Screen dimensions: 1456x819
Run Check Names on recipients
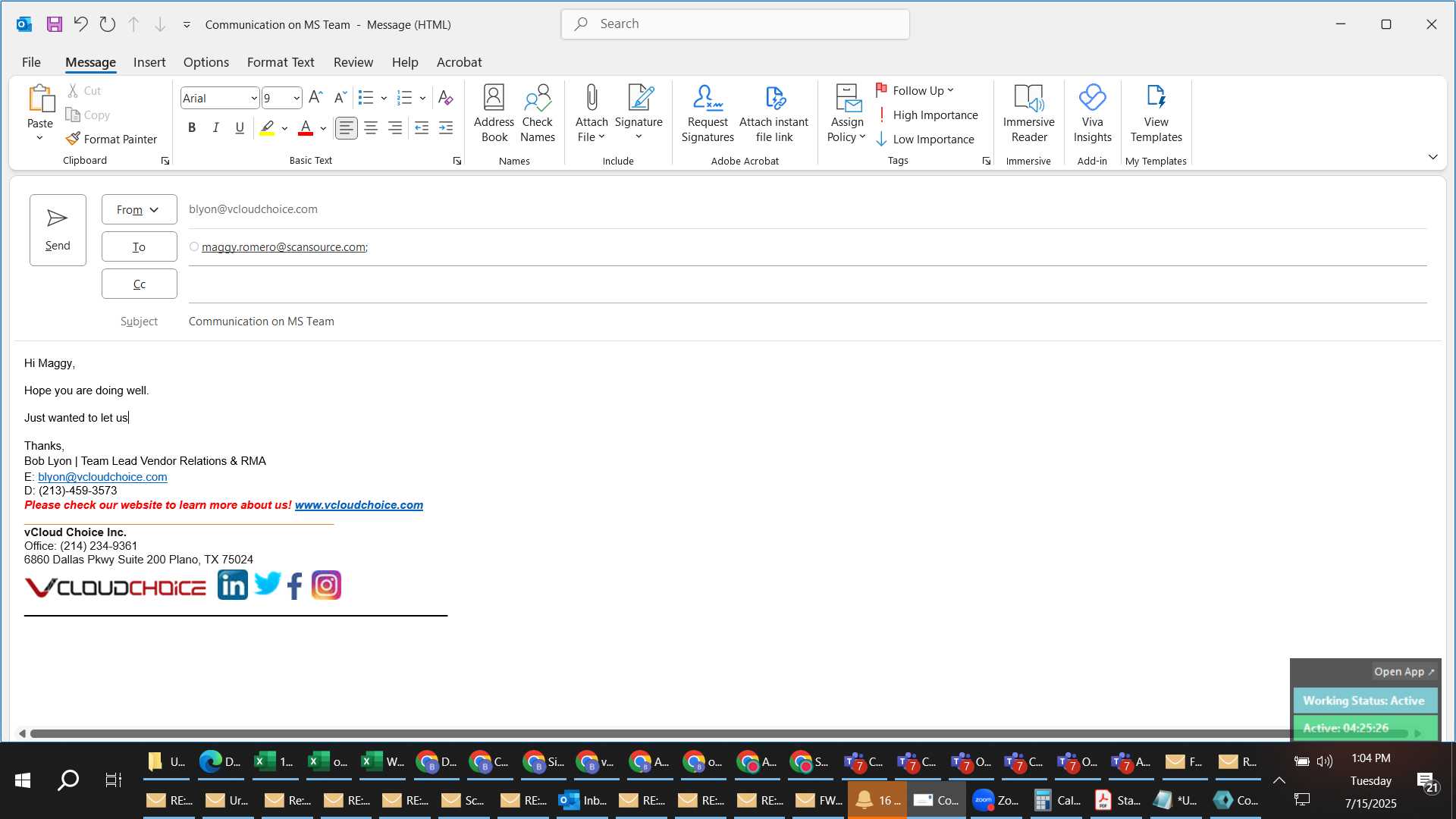pyautogui.click(x=538, y=114)
